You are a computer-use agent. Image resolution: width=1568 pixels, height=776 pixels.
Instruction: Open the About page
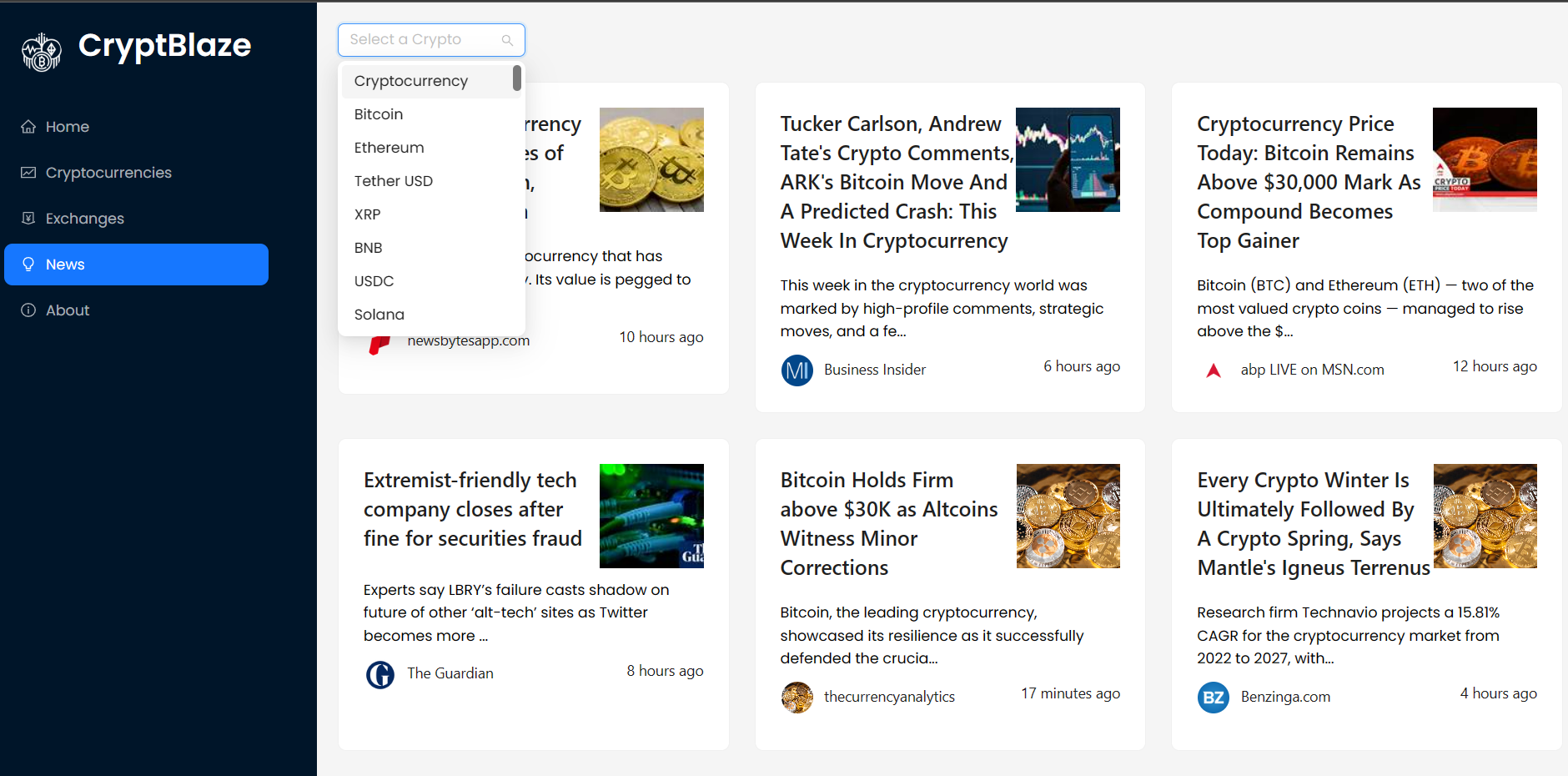[136, 310]
